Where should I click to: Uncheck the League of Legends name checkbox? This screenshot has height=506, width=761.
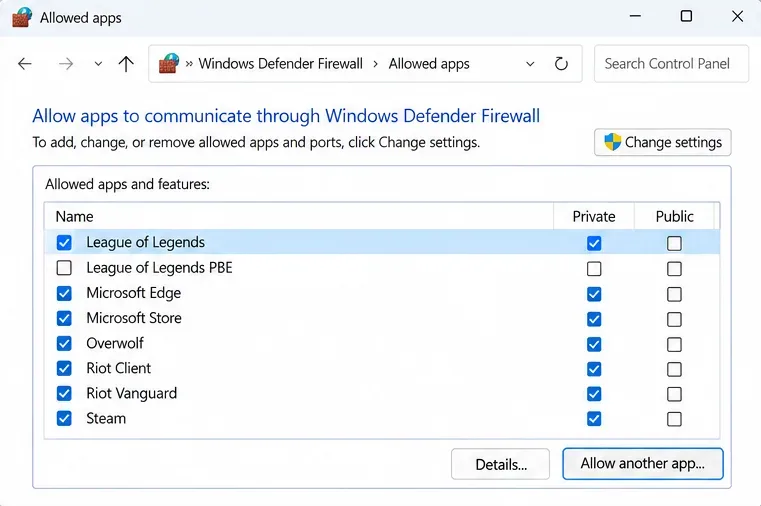point(64,243)
